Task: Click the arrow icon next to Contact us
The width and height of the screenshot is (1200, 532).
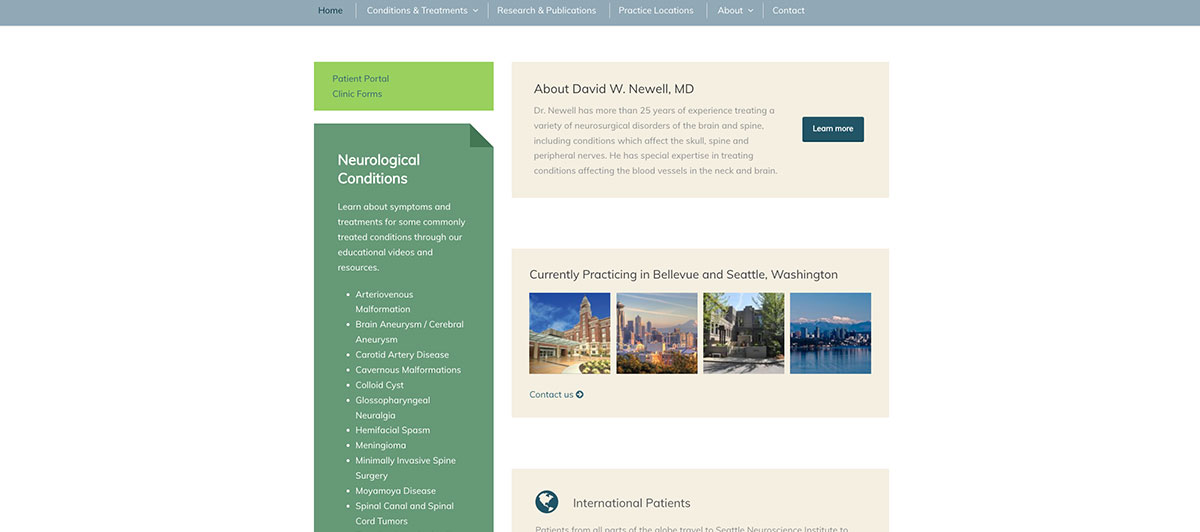Action: [580, 395]
